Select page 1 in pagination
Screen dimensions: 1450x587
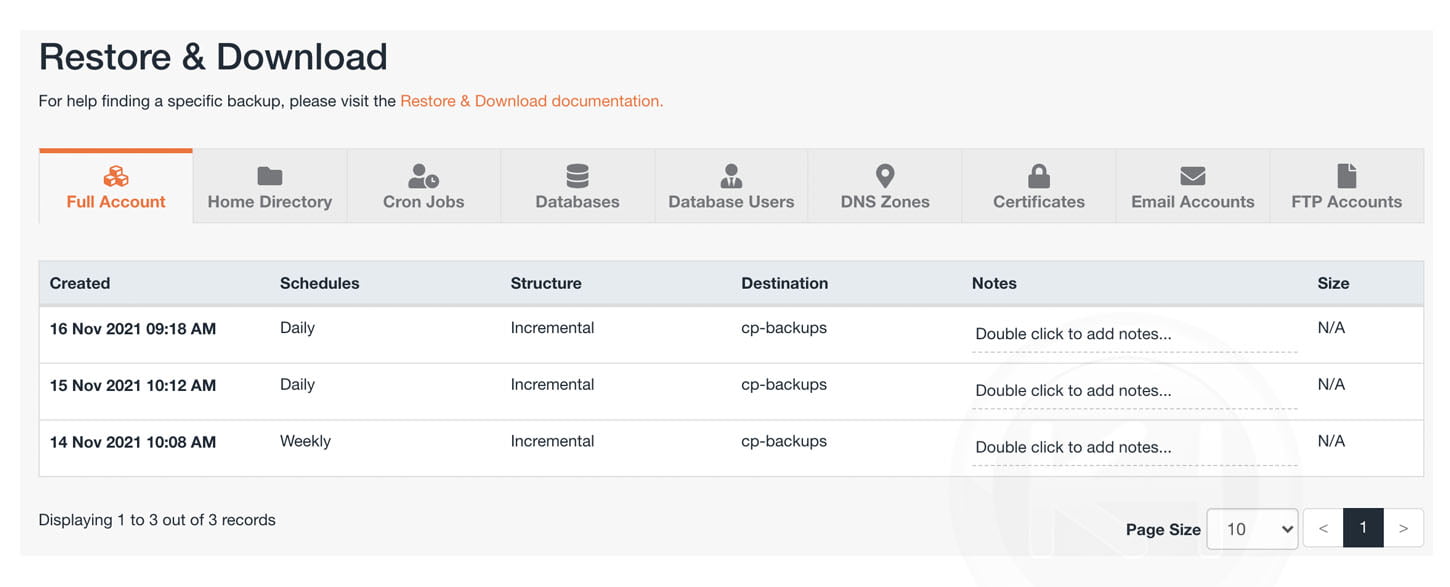1363,528
